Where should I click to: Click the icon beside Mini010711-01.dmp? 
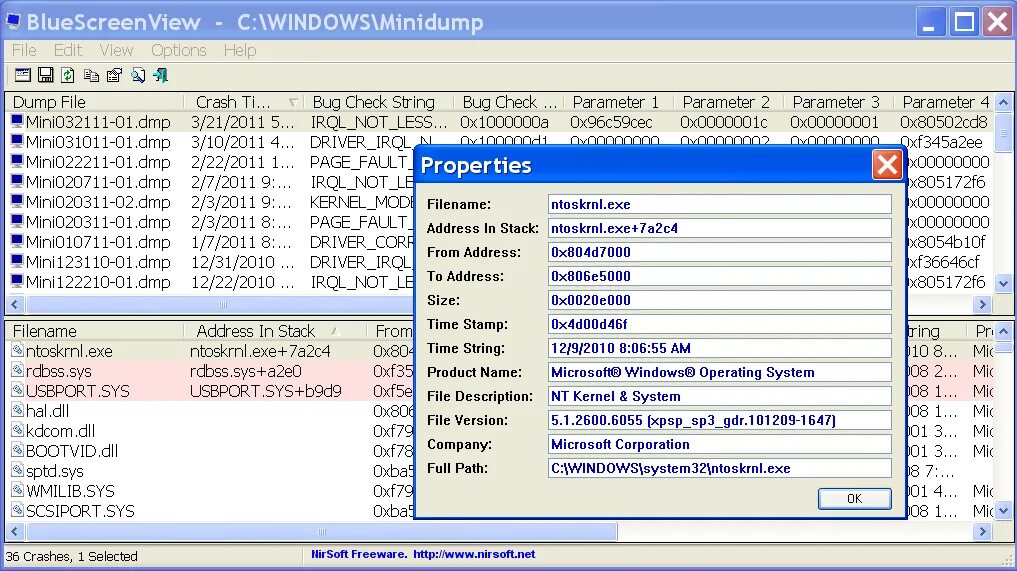[x=17, y=241]
